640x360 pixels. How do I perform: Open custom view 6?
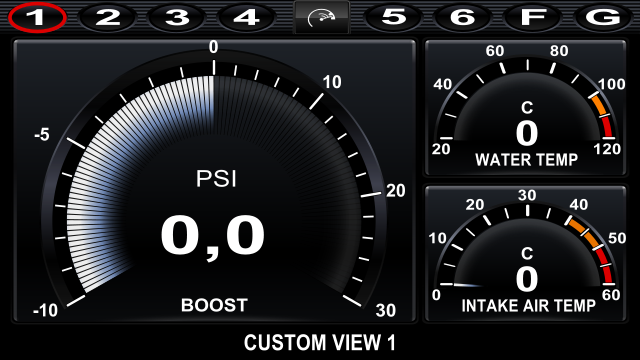click(x=463, y=18)
